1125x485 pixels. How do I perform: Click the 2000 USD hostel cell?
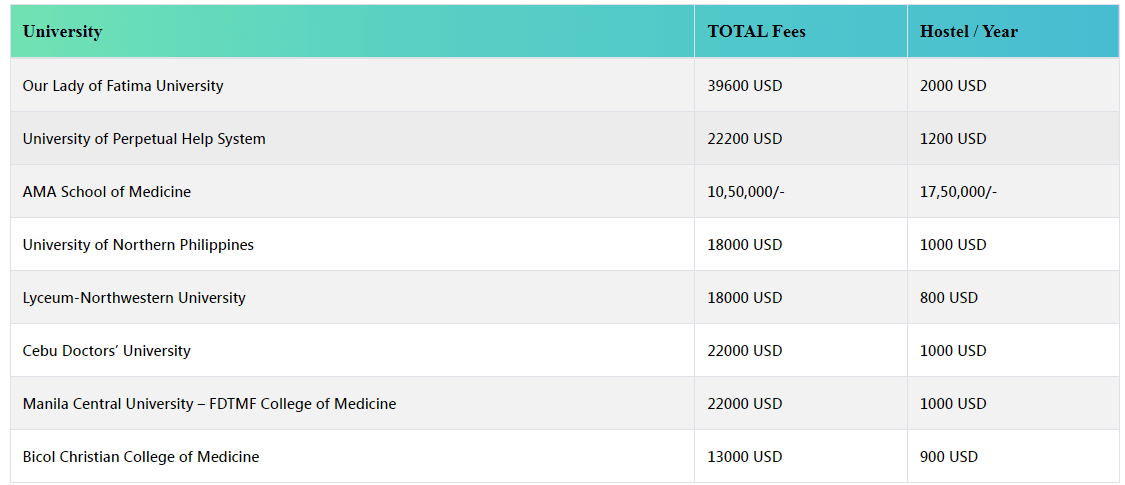[x=952, y=86]
